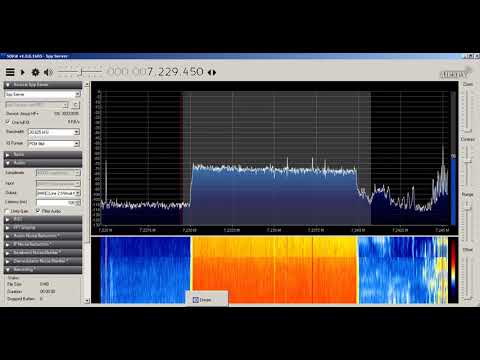Viewport: 480px width, 360px height.
Task: Expand the Audio Noise Reduction panel
Action: pyautogui.click(x=43, y=236)
